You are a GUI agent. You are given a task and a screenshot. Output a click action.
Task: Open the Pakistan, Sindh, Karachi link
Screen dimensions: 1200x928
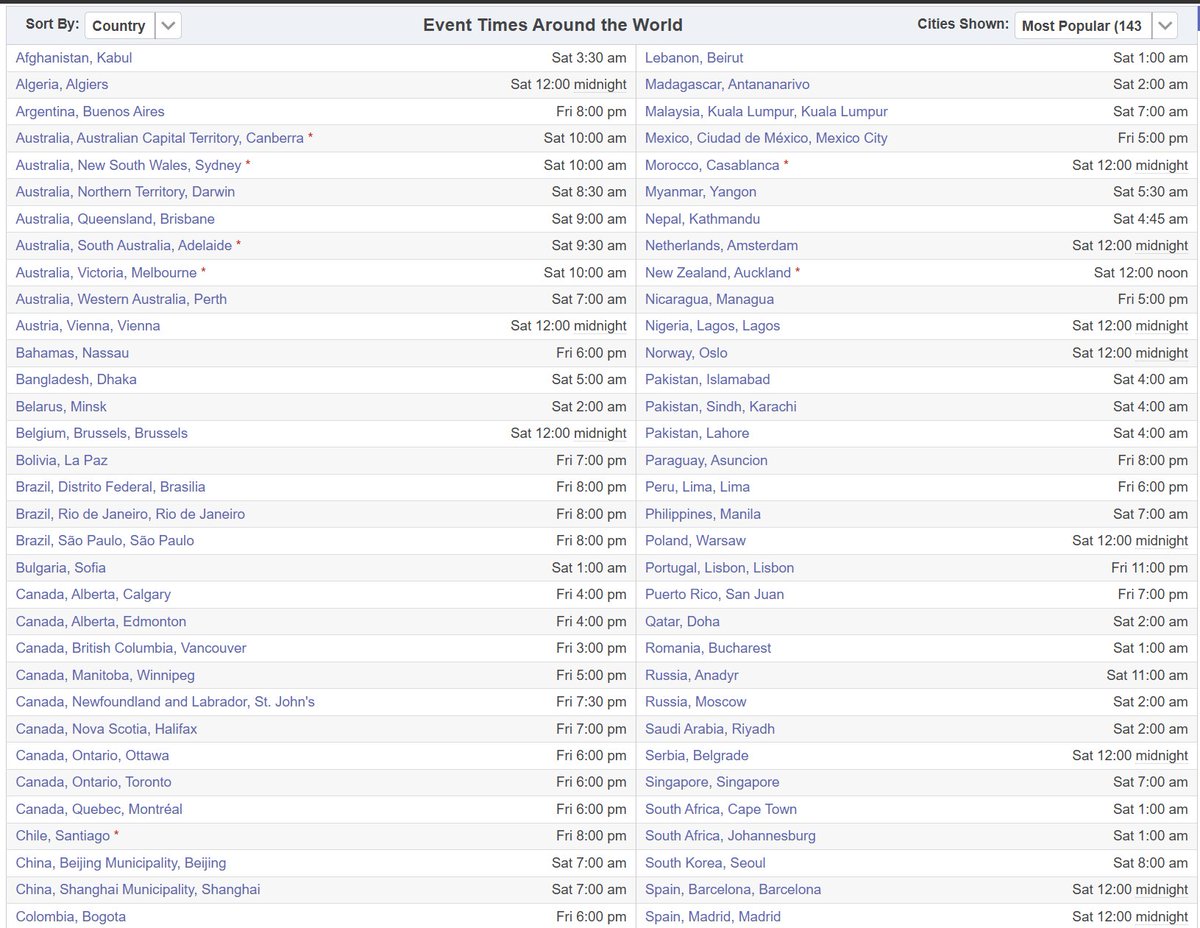[721, 407]
